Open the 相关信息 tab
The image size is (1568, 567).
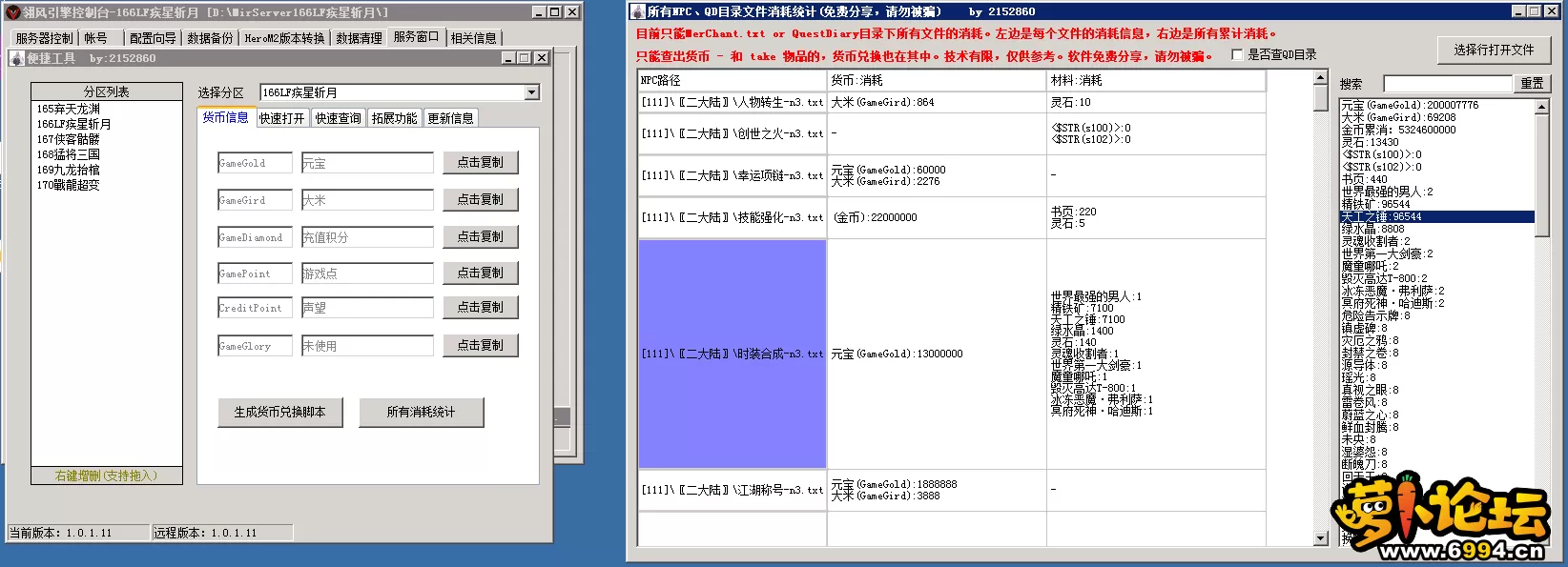click(x=474, y=38)
